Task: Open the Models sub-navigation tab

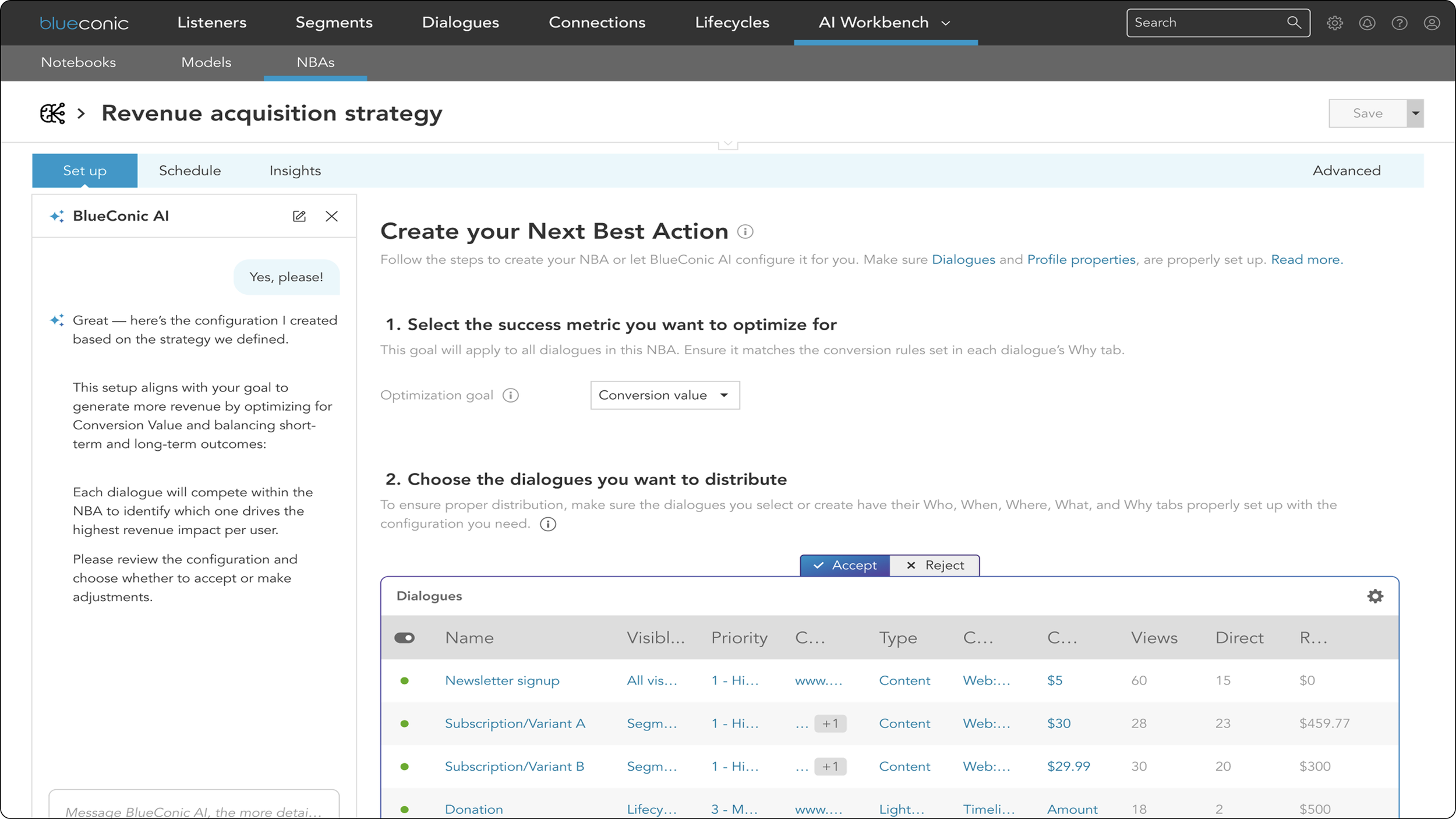Action: 206,62
